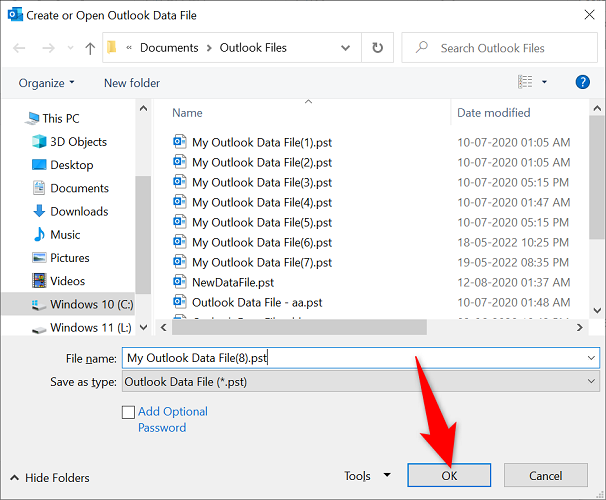Open the Help question mark
606x500 pixels.
click(582, 82)
